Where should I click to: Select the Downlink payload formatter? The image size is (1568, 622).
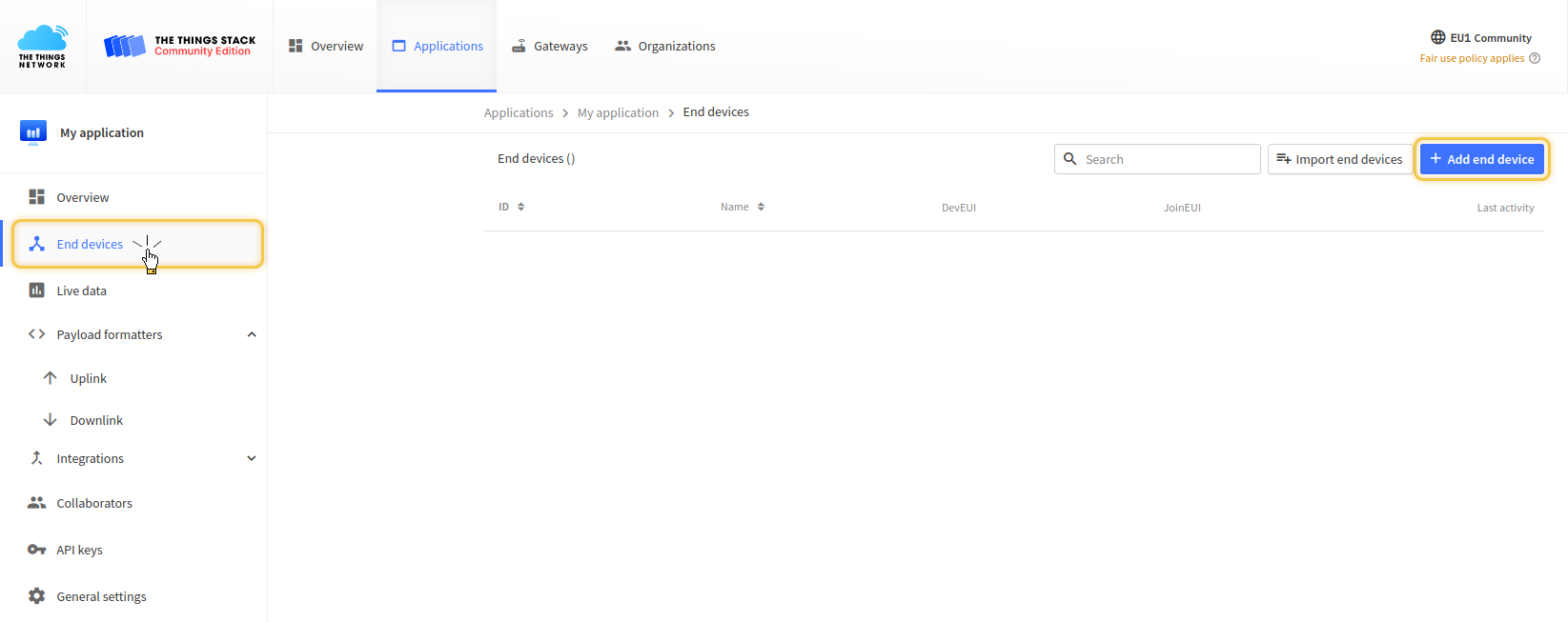coord(96,420)
